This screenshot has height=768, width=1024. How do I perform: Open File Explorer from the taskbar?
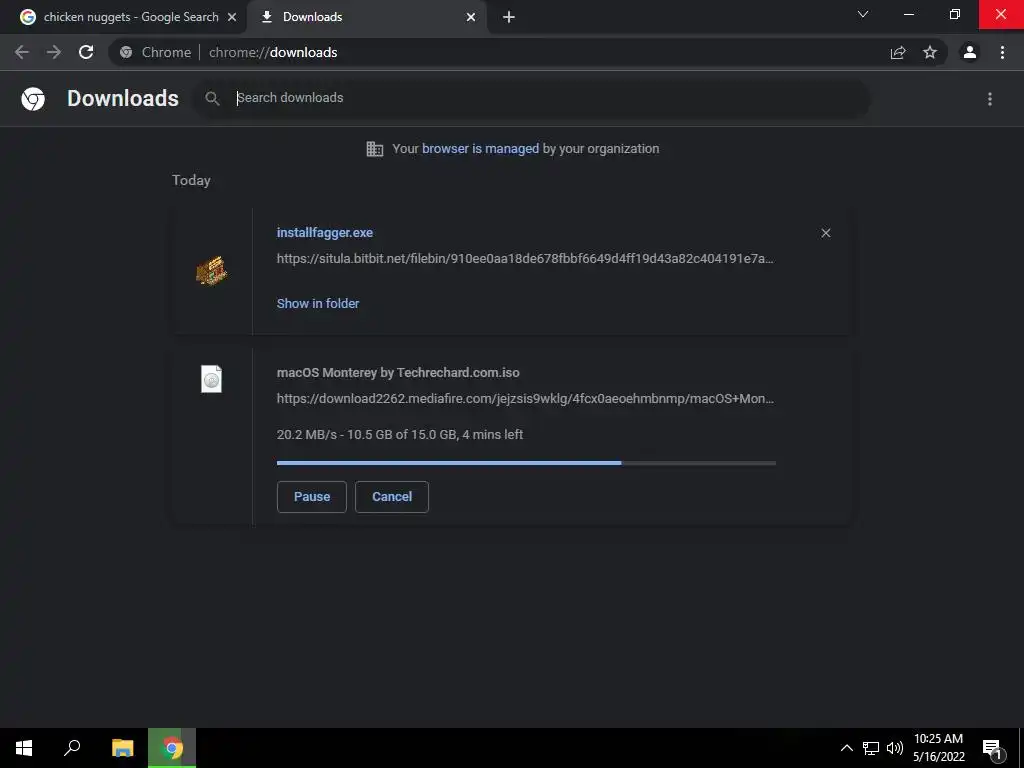(122, 748)
